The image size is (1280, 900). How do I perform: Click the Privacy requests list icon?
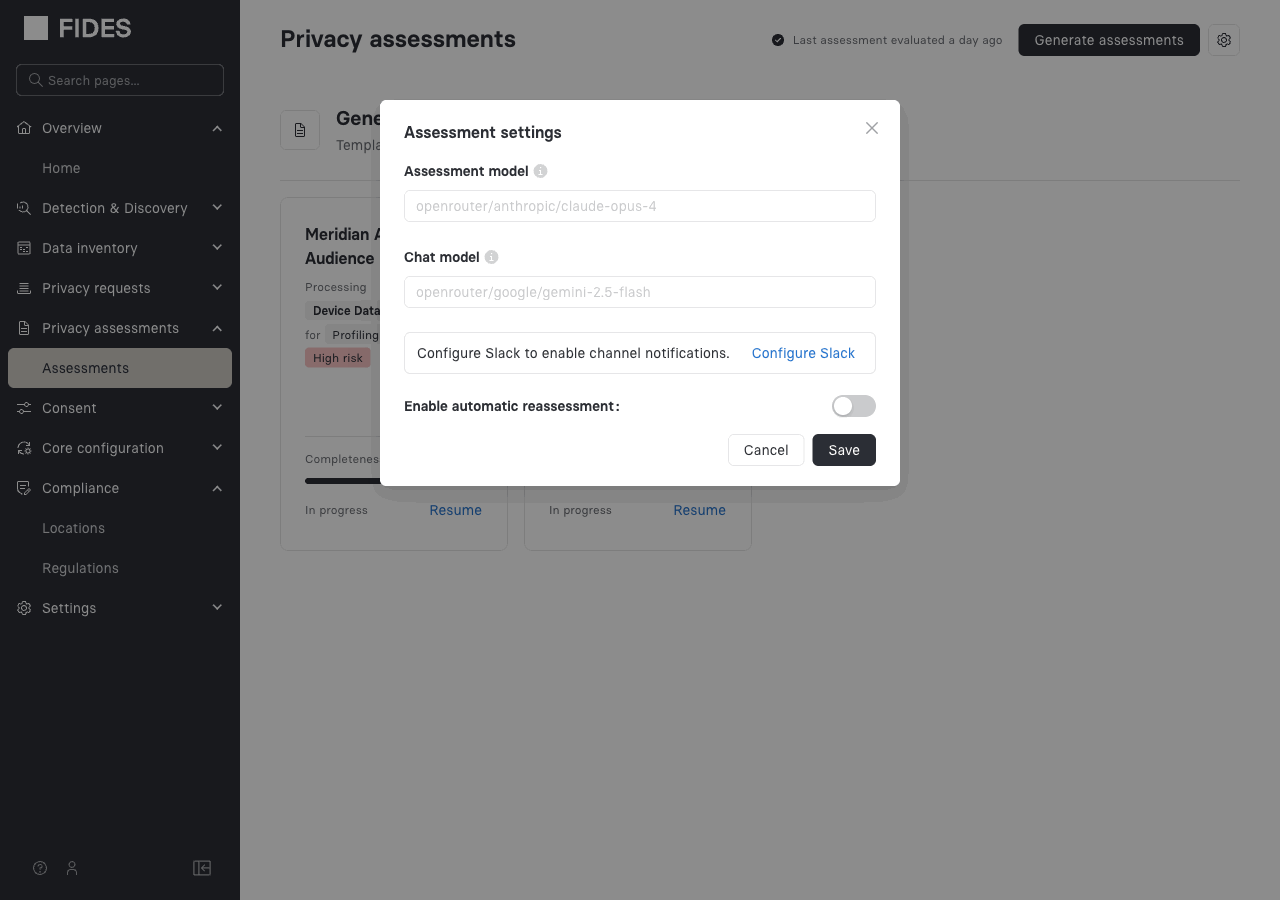(24, 288)
